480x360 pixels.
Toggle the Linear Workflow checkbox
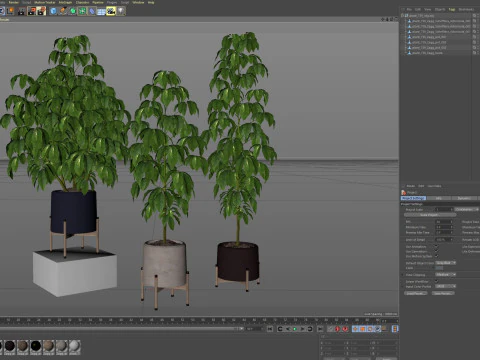436,281
